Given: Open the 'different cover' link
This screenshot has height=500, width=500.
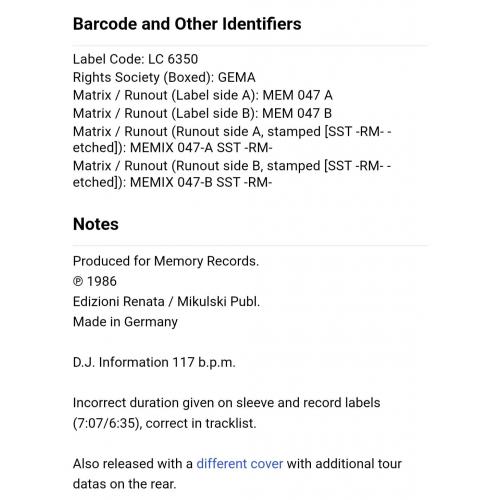Looking at the screenshot, I should pos(240,464).
